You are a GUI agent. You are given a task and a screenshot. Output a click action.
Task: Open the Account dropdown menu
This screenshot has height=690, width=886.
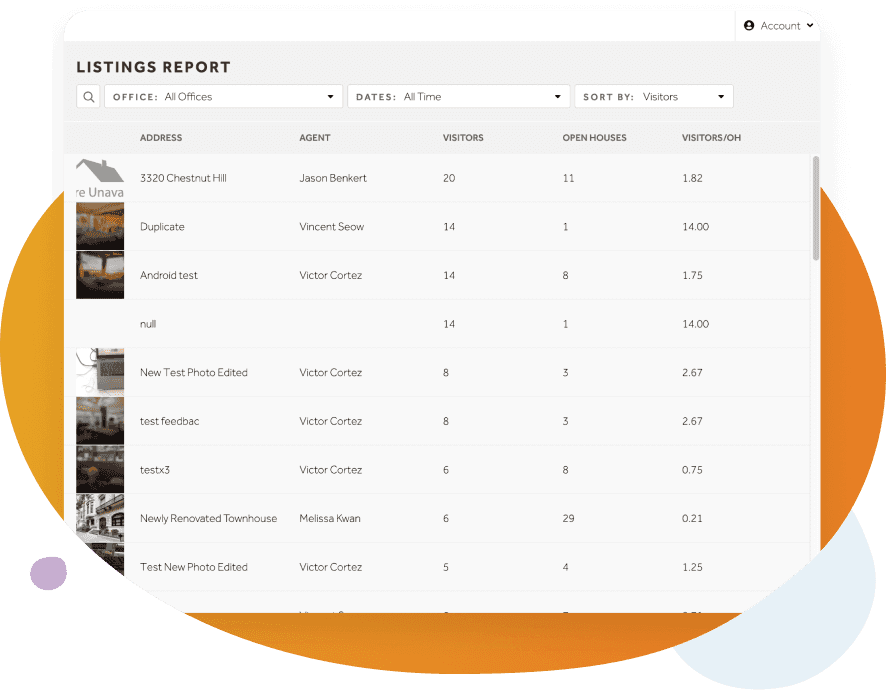coord(780,26)
